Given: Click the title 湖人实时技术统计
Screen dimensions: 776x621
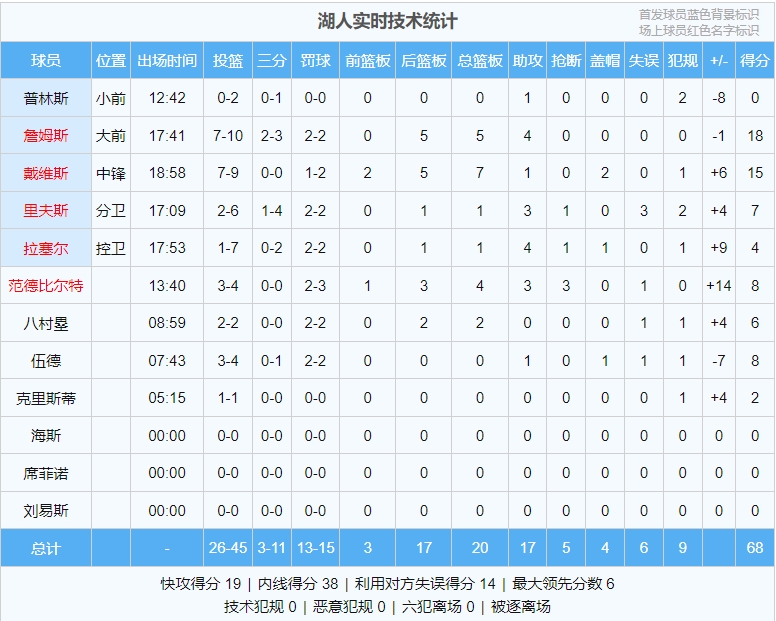Looking at the screenshot, I should tap(388, 21).
